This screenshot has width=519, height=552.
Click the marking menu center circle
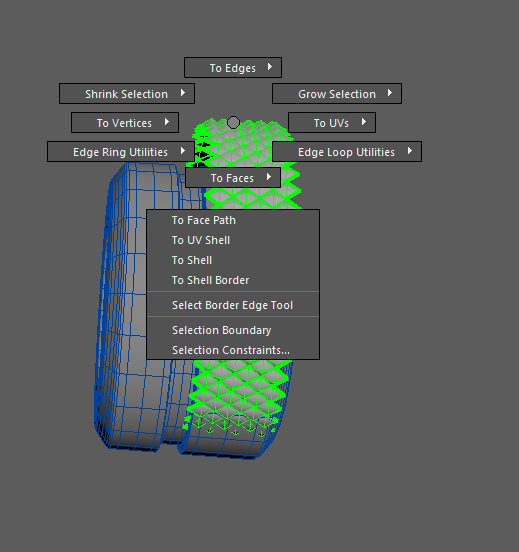233,123
